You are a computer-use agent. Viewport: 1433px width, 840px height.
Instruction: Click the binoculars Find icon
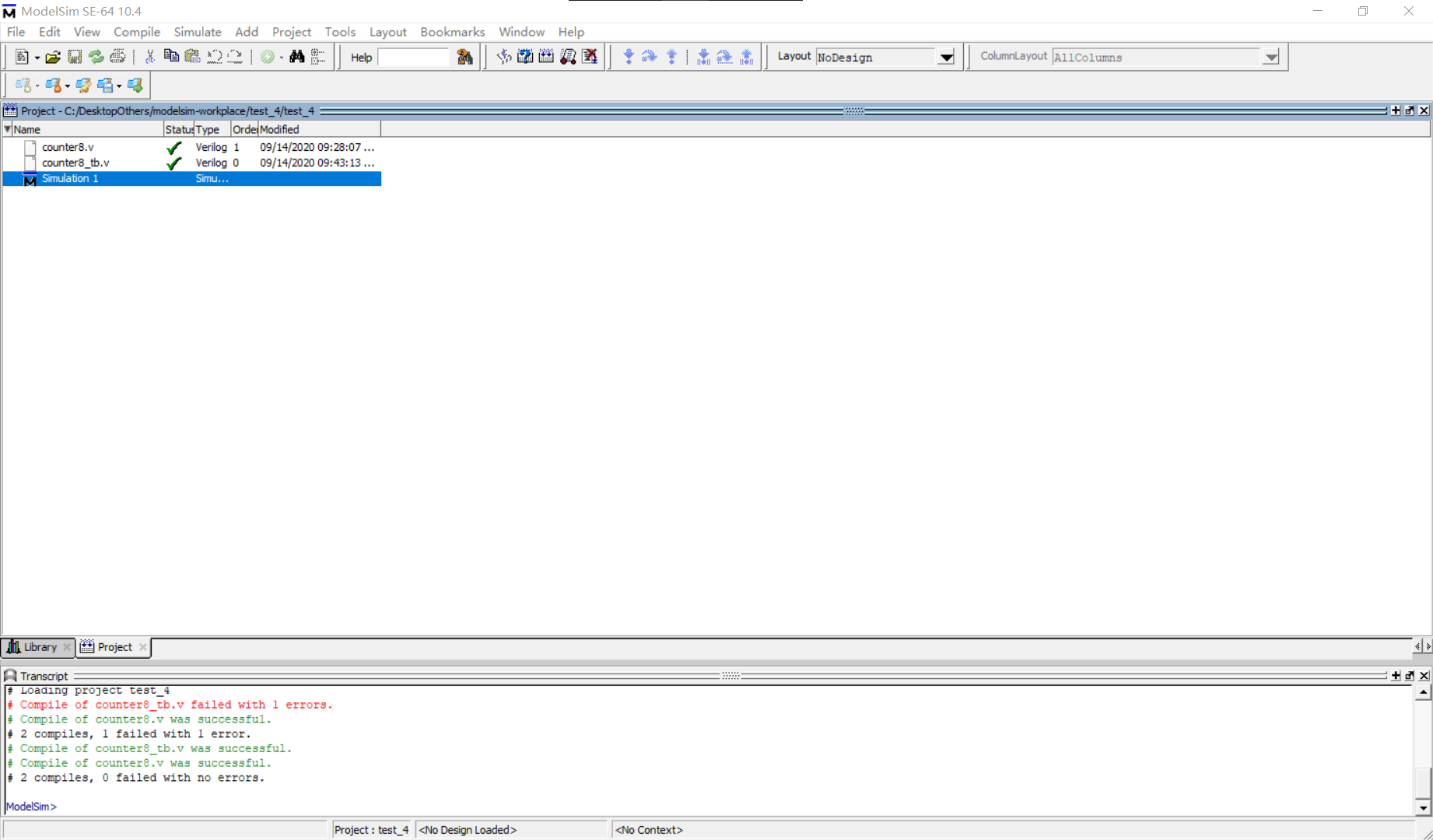click(x=296, y=57)
